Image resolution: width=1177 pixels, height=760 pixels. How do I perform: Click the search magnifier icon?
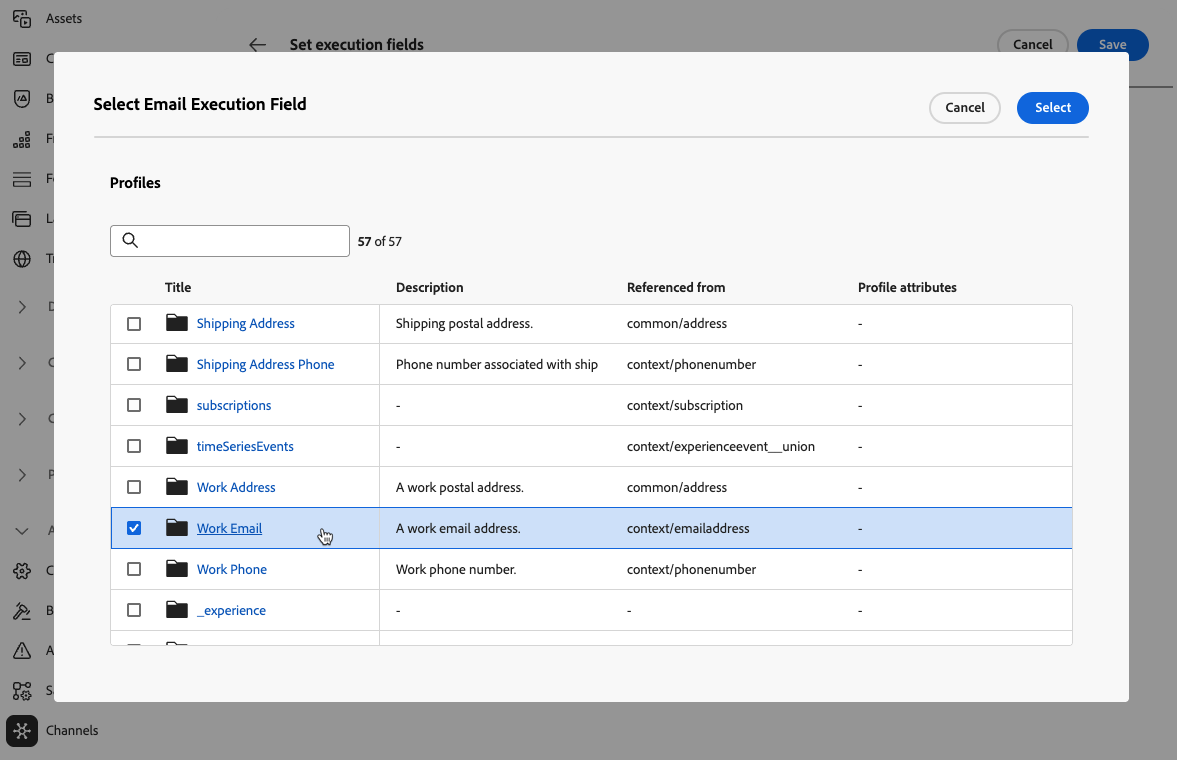pos(129,241)
